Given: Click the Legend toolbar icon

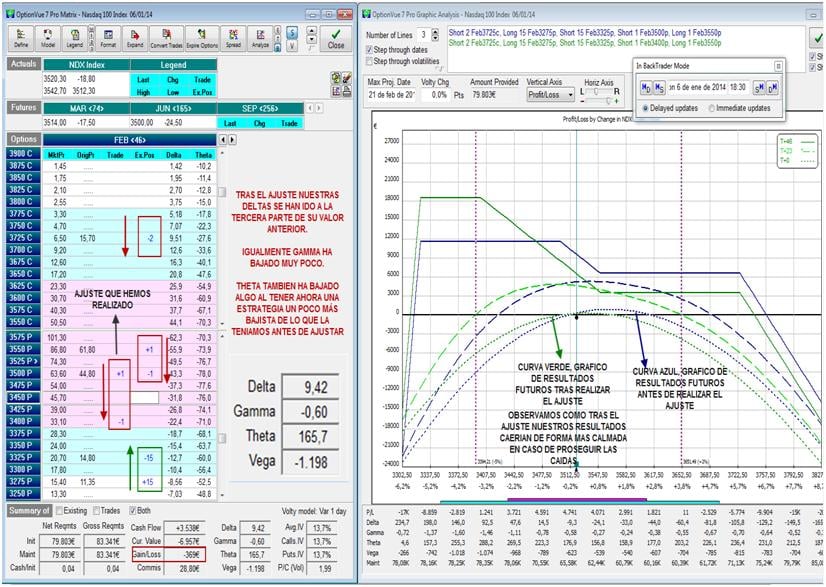Looking at the screenshot, I should point(75,39).
